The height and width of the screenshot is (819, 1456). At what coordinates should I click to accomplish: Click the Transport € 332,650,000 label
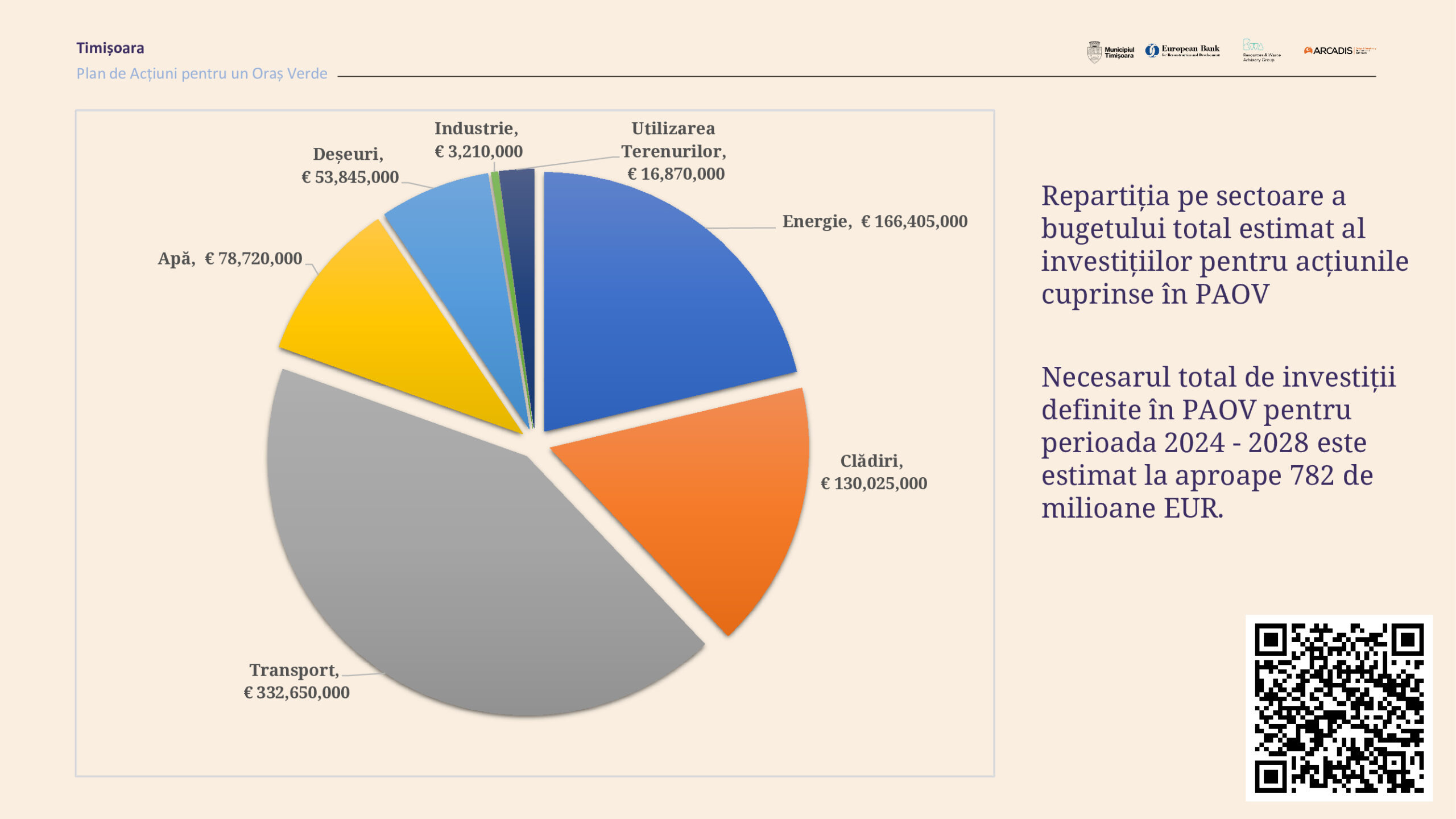point(296,681)
